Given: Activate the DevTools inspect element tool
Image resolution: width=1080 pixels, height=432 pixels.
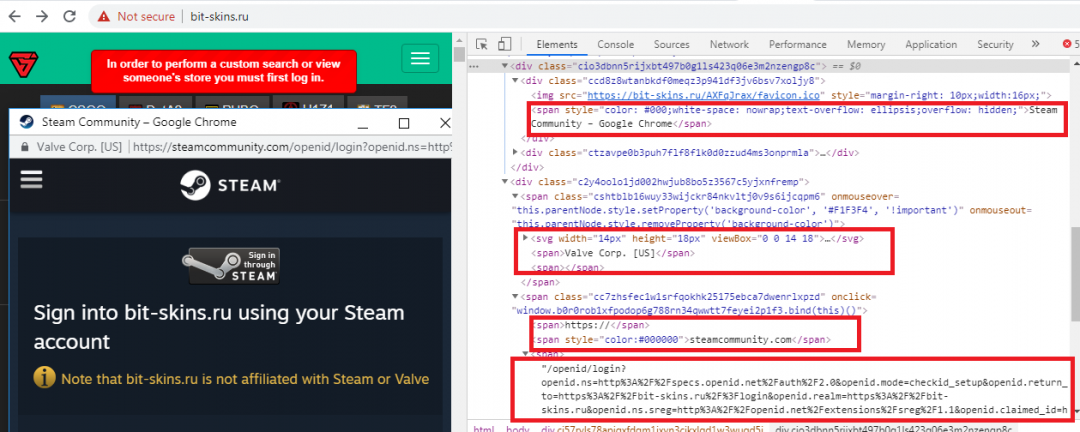Looking at the screenshot, I should pos(482,45).
